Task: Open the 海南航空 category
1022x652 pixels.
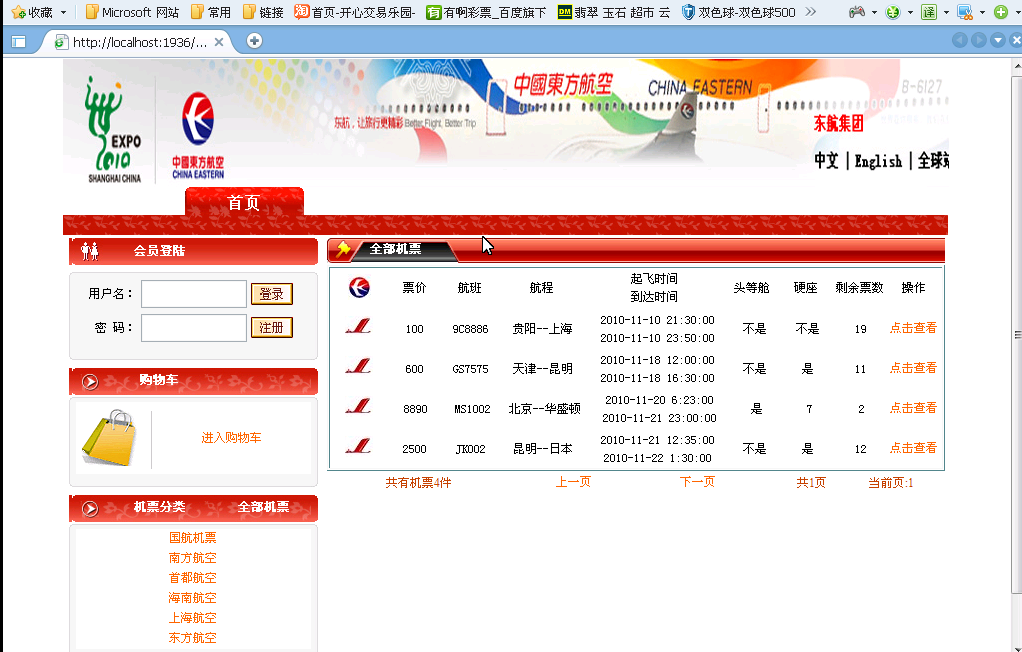Action: [192, 598]
